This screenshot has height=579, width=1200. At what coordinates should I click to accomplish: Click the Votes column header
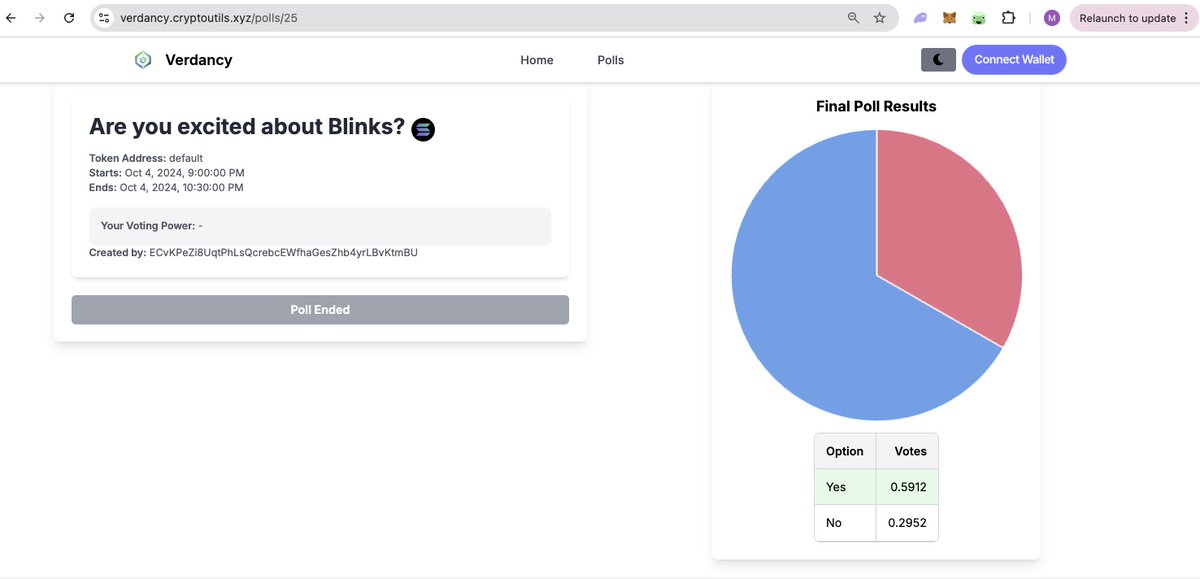click(907, 451)
